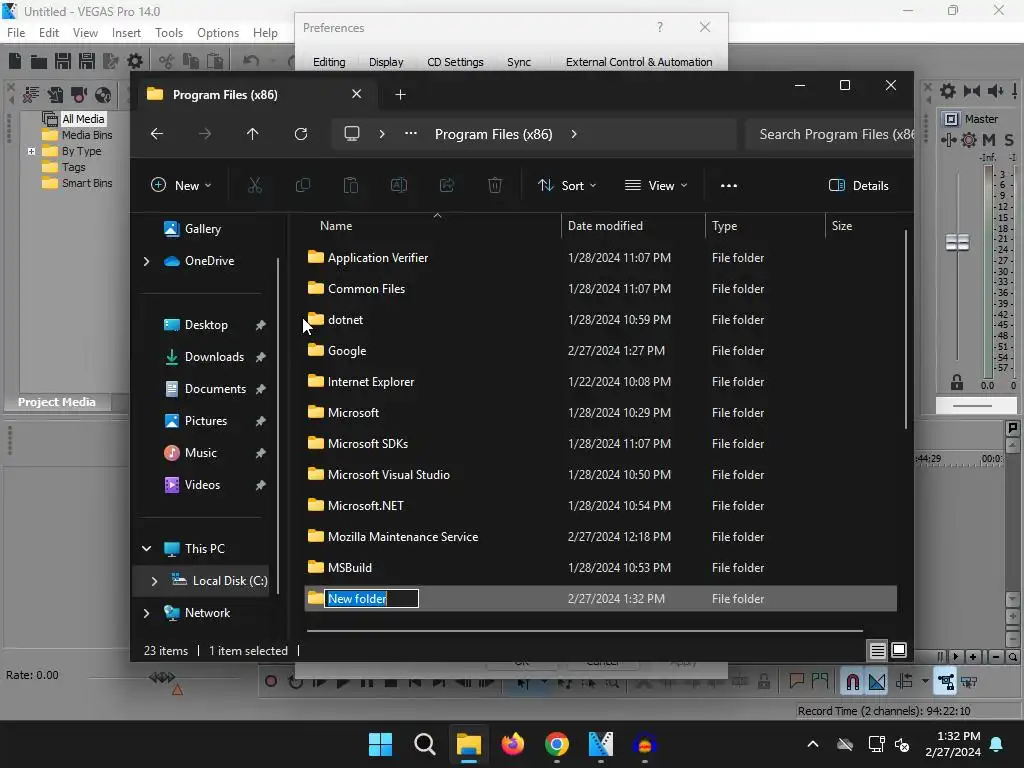Toggle Automatic Crossfades button

(876, 682)
